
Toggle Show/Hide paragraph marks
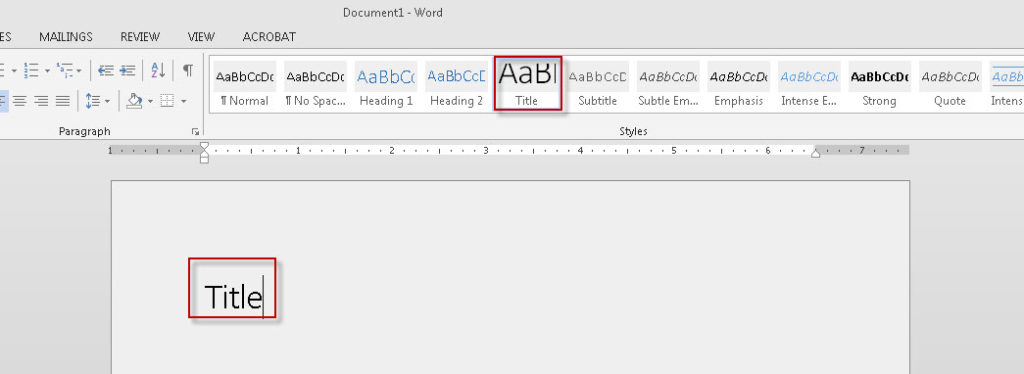(187, 70)
